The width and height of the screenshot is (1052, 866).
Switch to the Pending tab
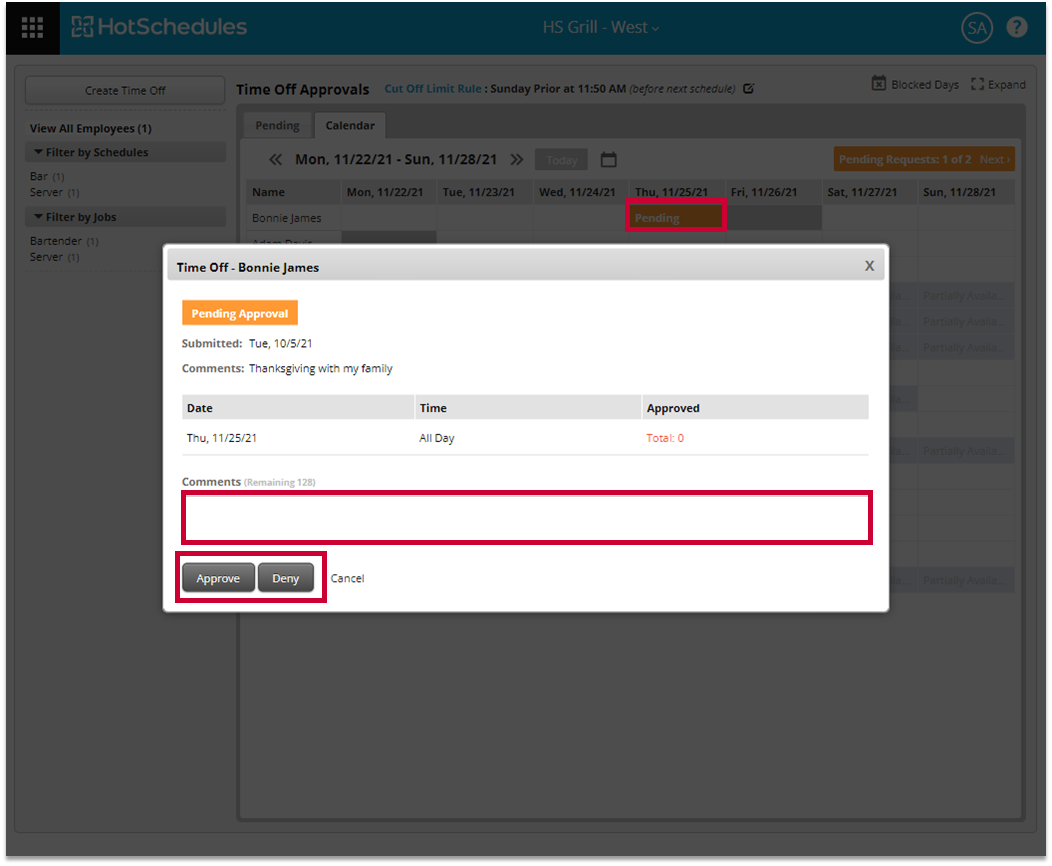[277, 126]
